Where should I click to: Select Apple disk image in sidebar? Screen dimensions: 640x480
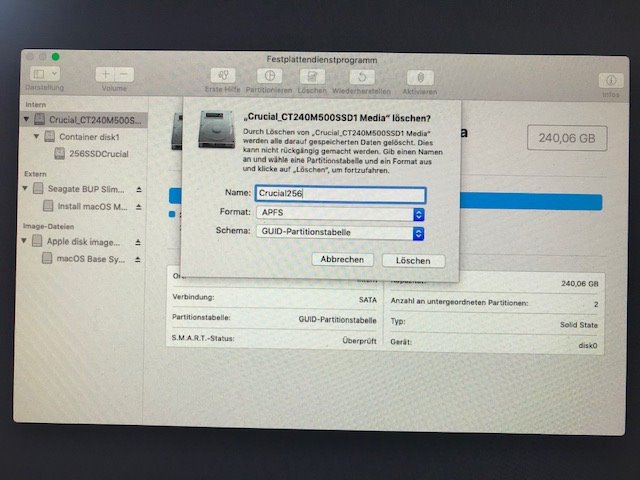83,242
